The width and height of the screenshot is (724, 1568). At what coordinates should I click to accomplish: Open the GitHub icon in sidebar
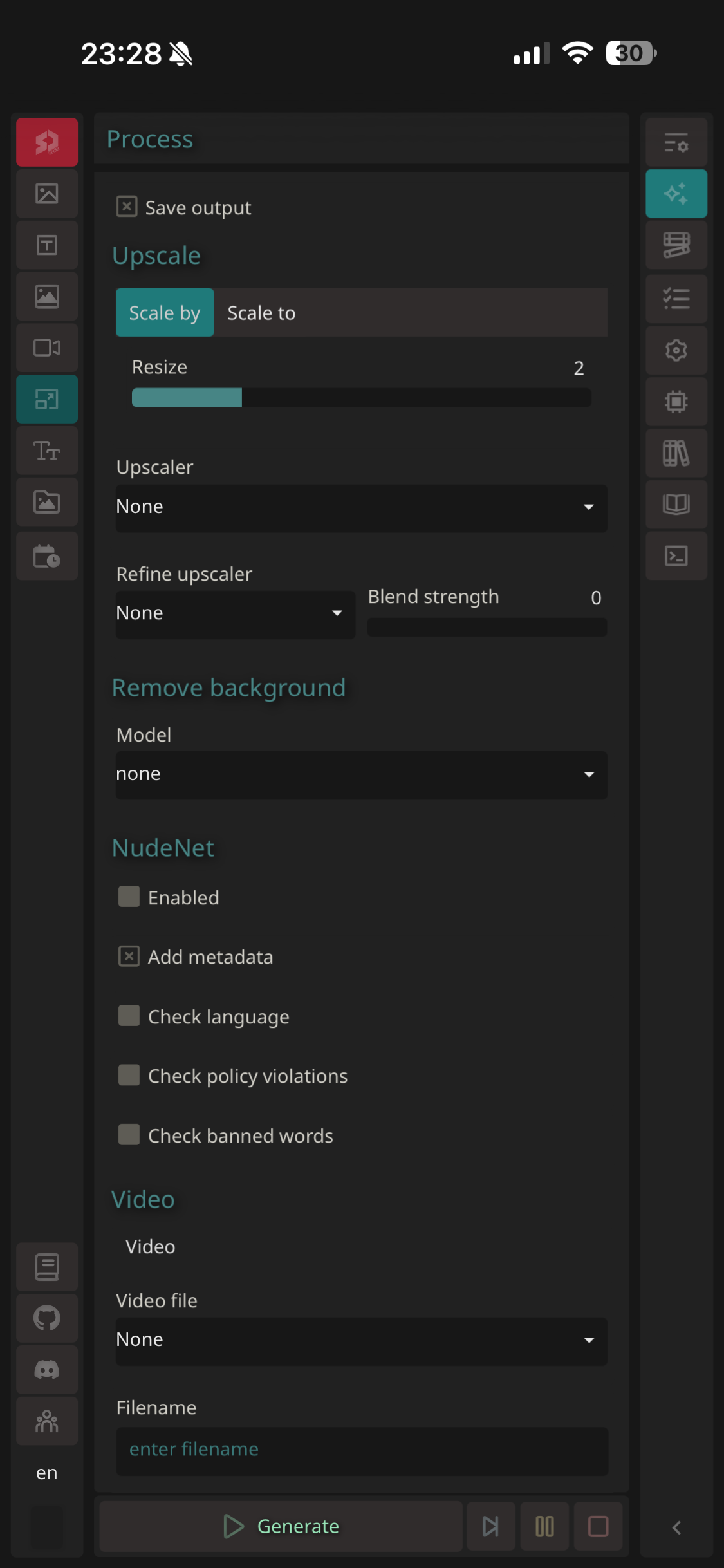click(47, 1318)
